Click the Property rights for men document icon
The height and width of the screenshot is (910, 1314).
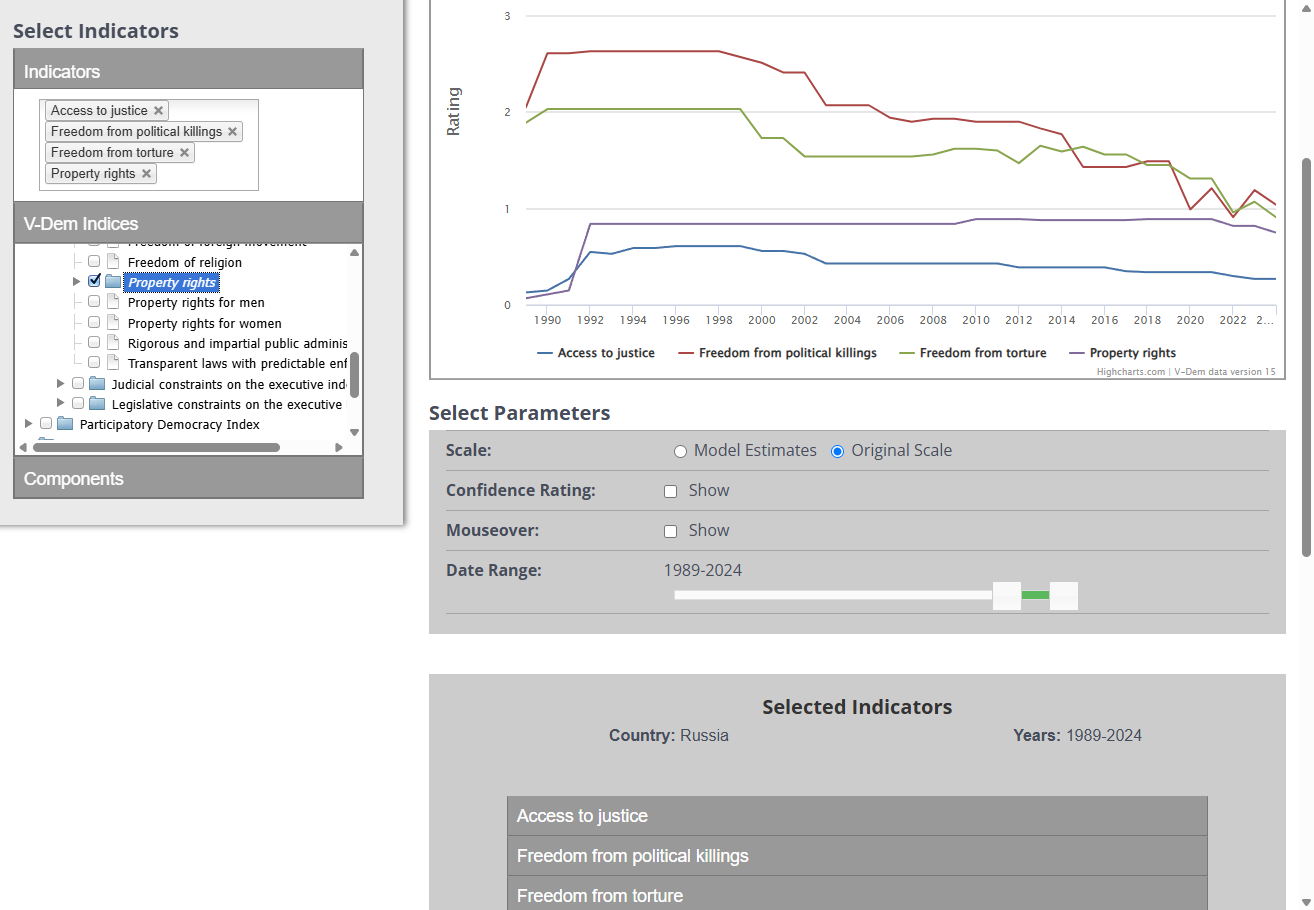113,302
